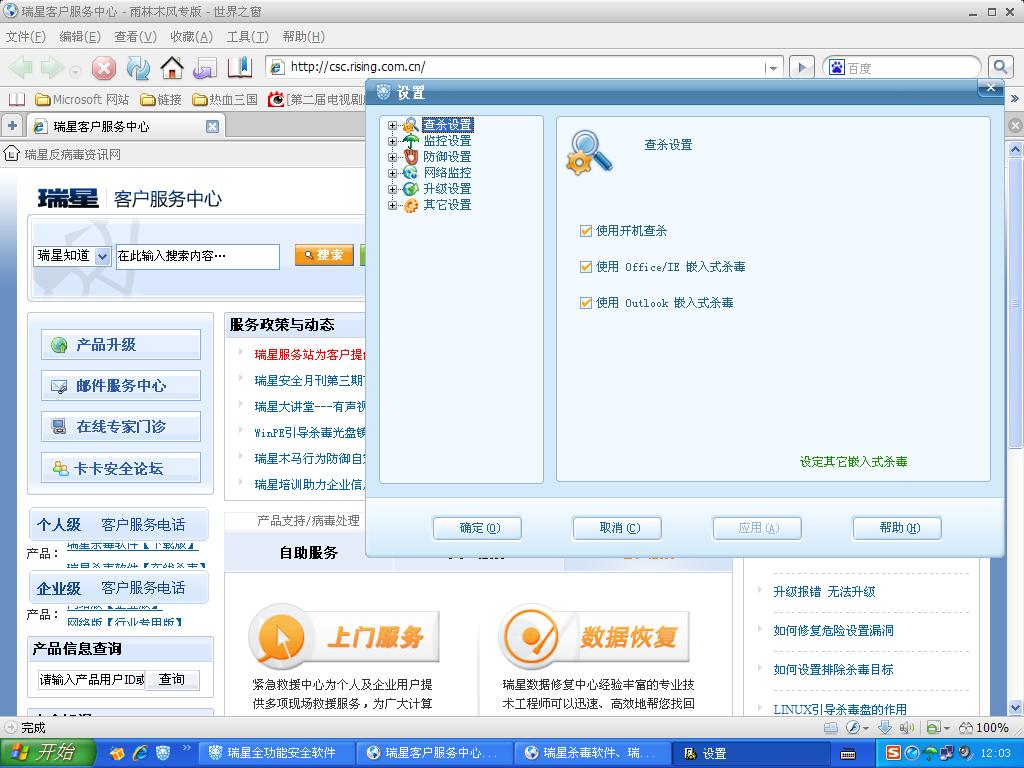Open the 卡卡安全论坛 sidebar button
The image size is (1024, 768).
pos(121,468)
